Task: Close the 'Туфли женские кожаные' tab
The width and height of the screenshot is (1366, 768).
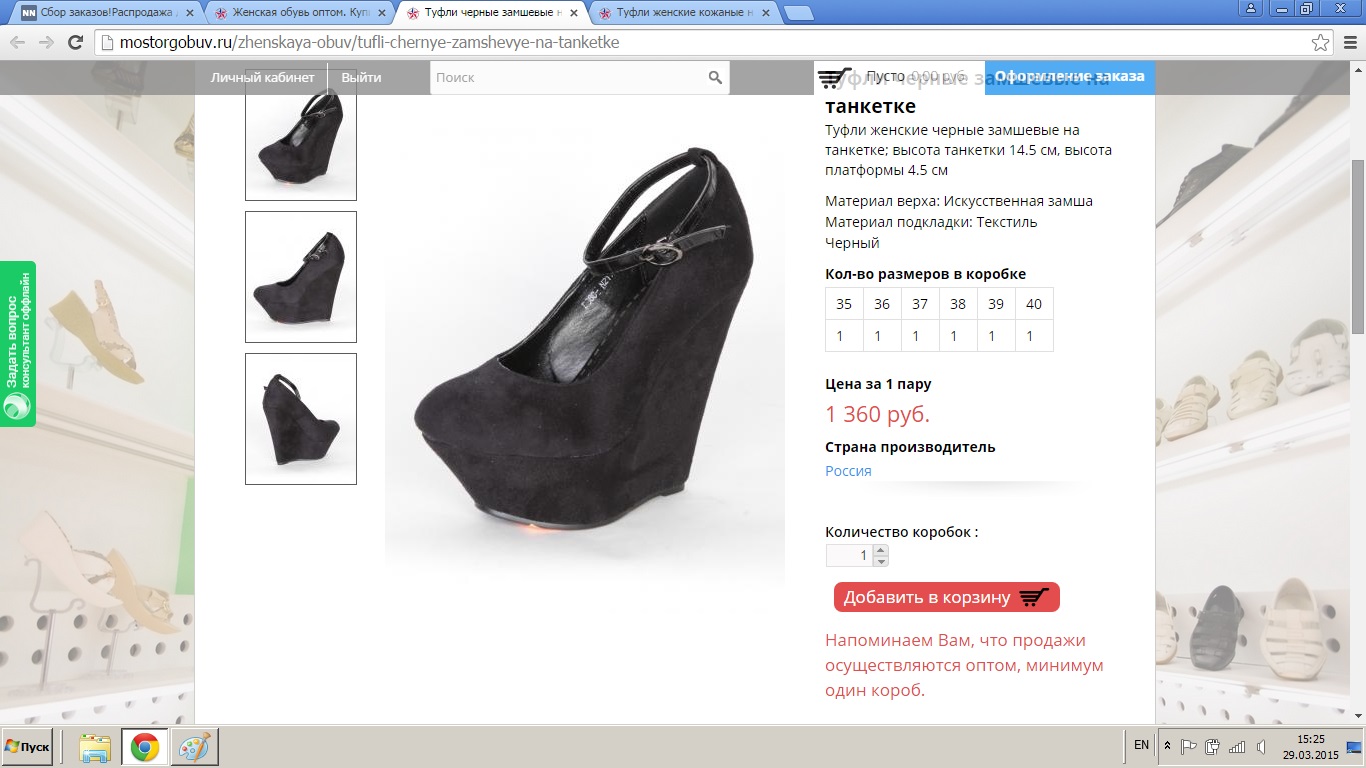Action: coord(767,13)
